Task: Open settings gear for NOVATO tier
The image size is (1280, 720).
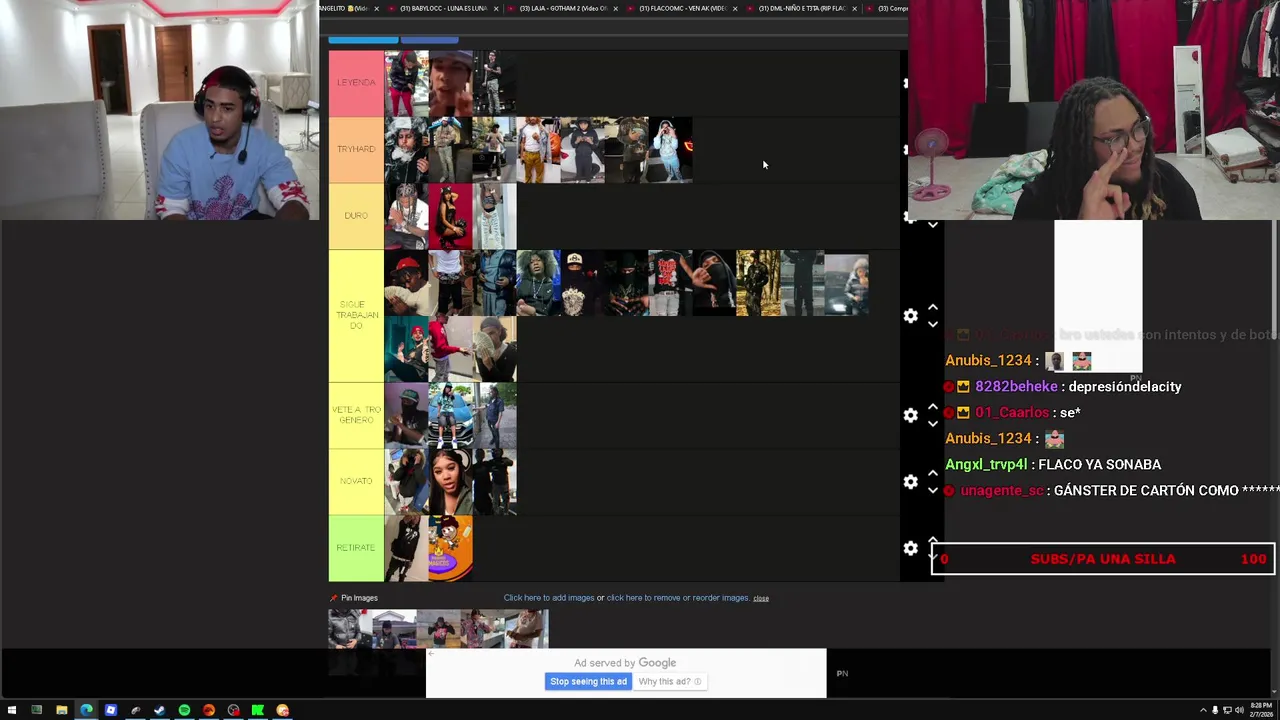Action: coord(910,482)
